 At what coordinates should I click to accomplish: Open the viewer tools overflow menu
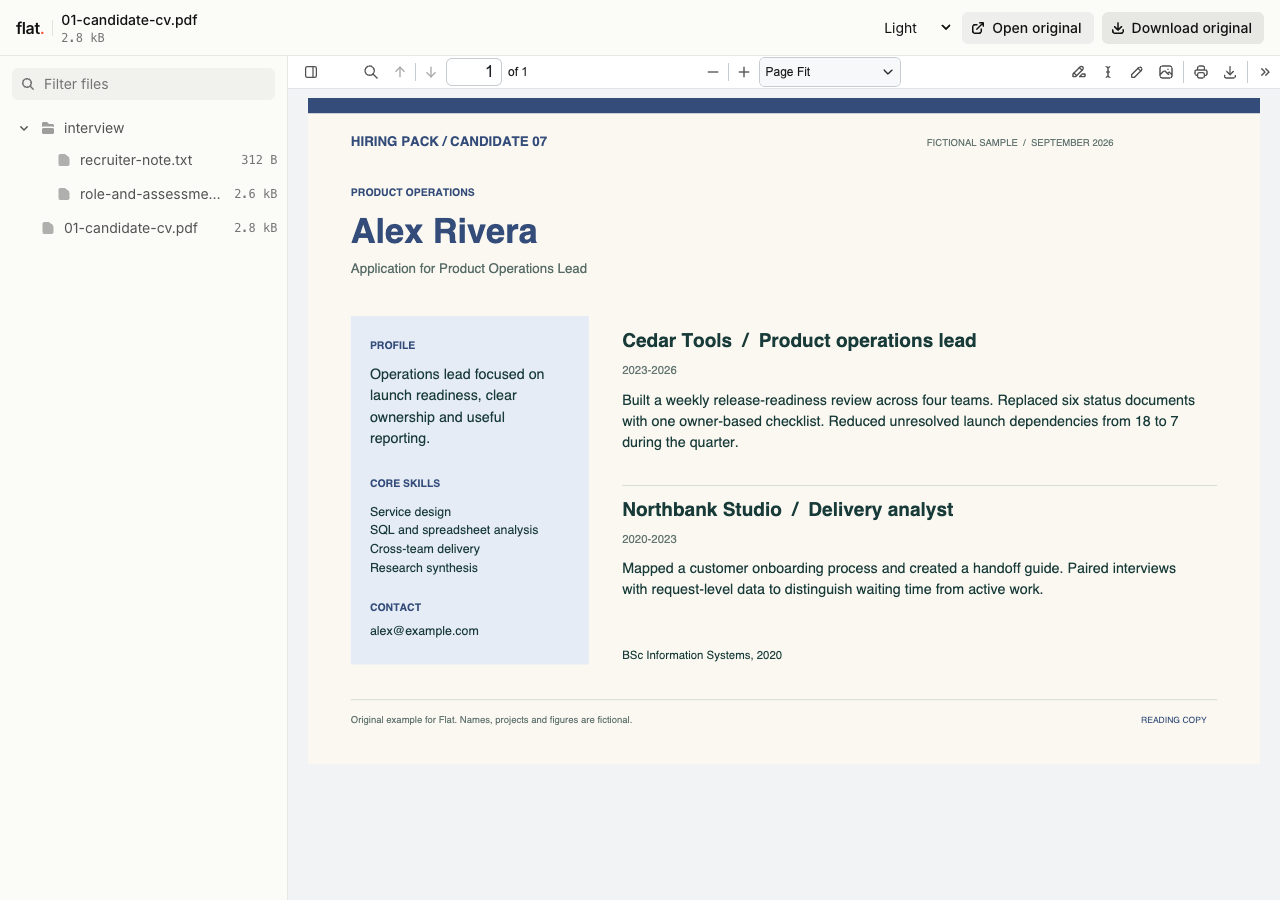(1265, 72)
